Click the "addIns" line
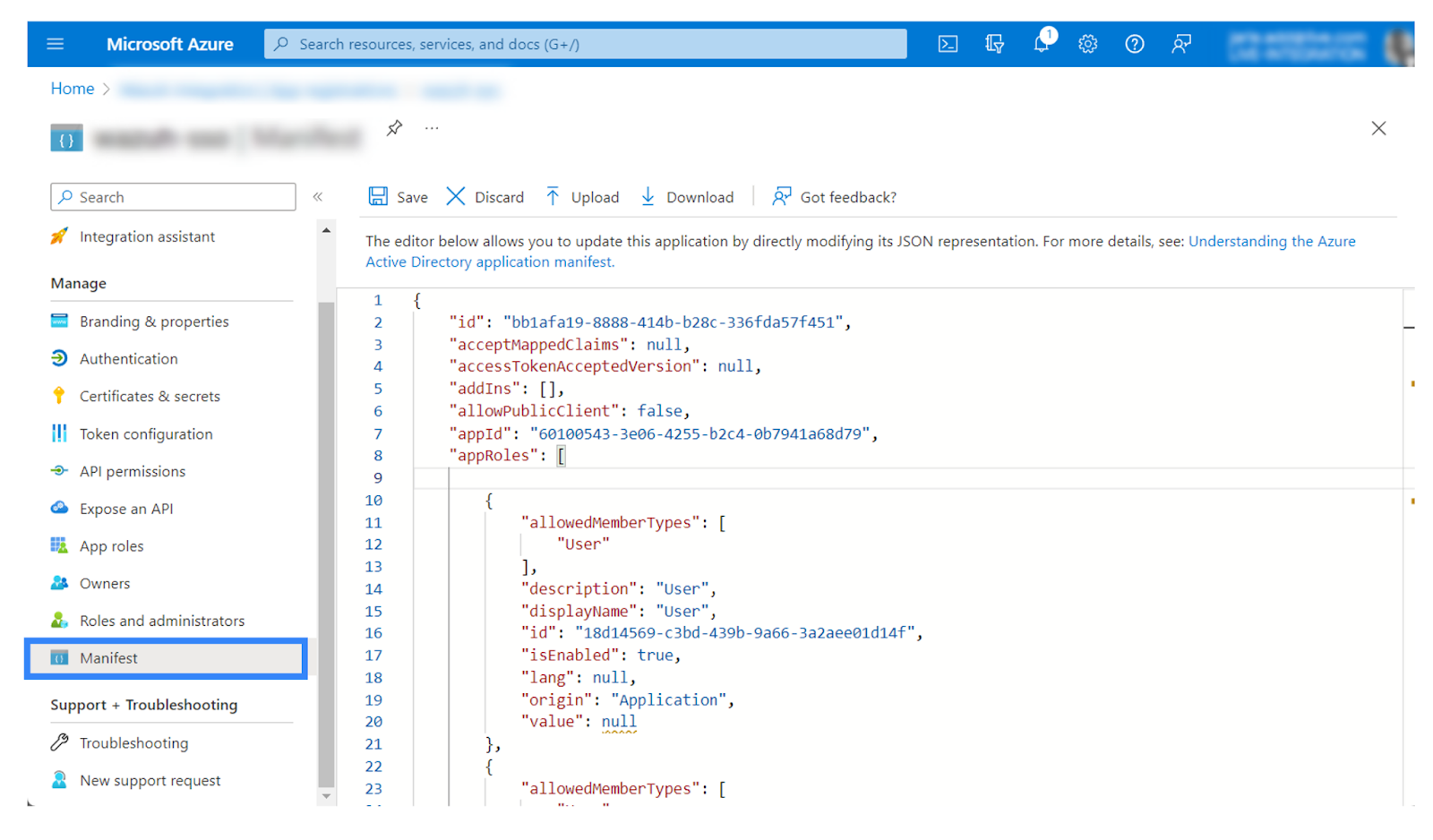This screenshot has width=1433, height=840. pyautogui.click(x=506, y=389)
